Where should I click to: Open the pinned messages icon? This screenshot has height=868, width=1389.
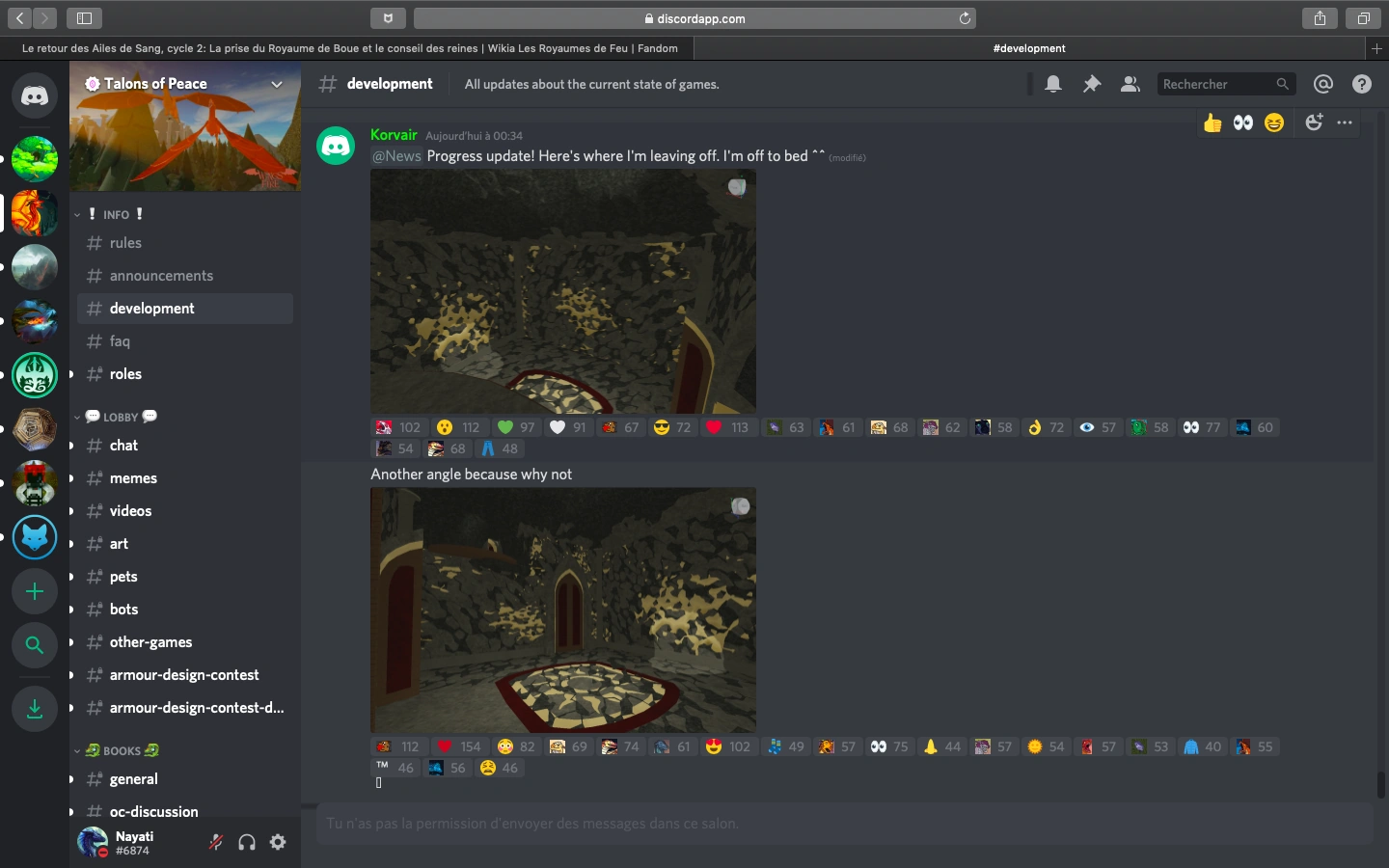[x=1092, y=85]
